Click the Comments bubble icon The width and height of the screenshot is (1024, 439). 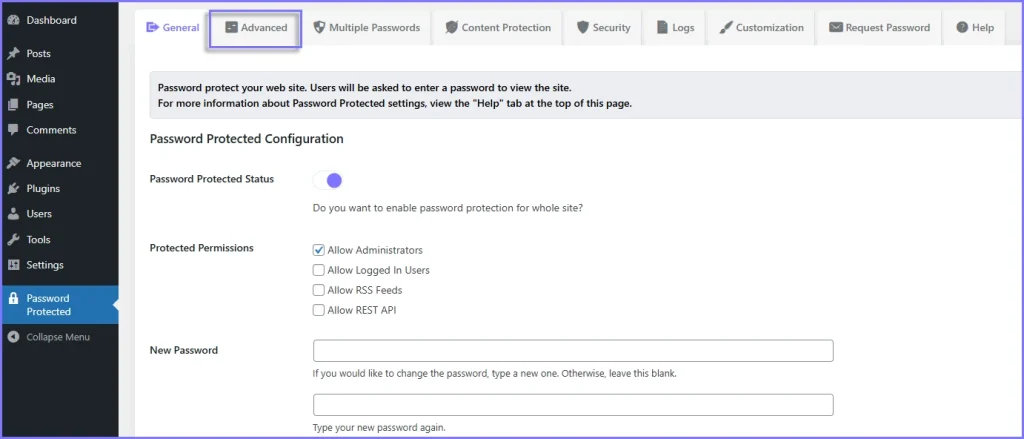click(13, 130)
